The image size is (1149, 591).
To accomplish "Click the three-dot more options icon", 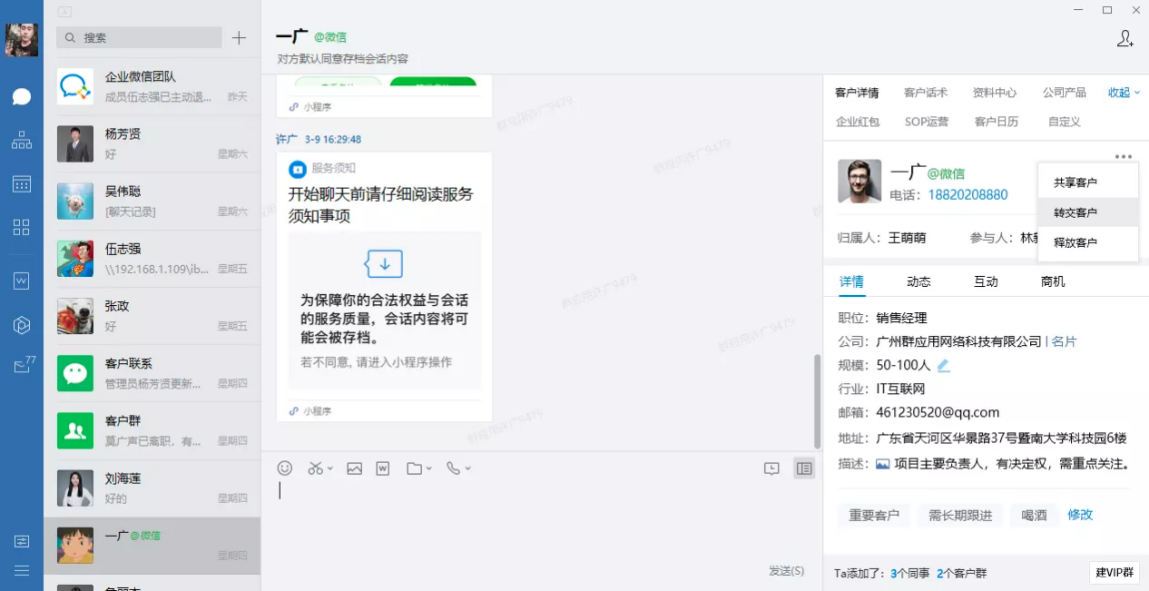I will point(1123,156).
